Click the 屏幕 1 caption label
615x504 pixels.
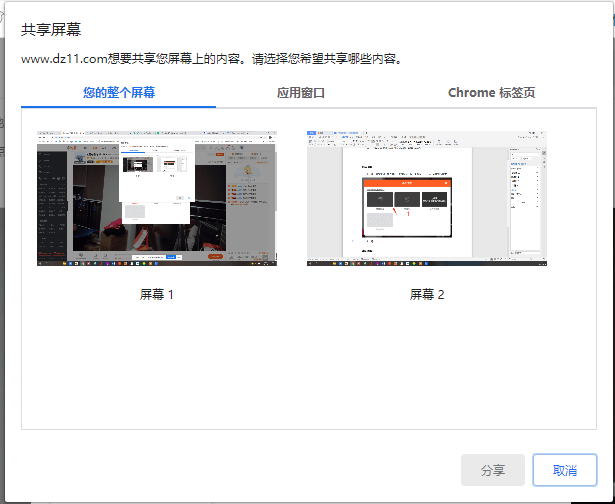[x=157, y=295]
